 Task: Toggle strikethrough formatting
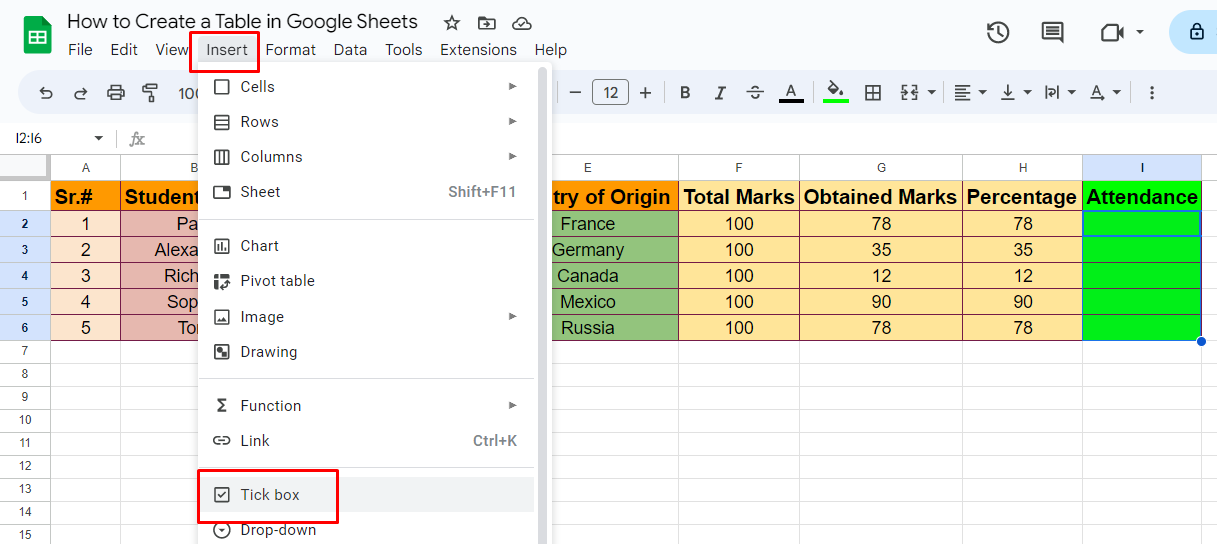coord(755,93)
